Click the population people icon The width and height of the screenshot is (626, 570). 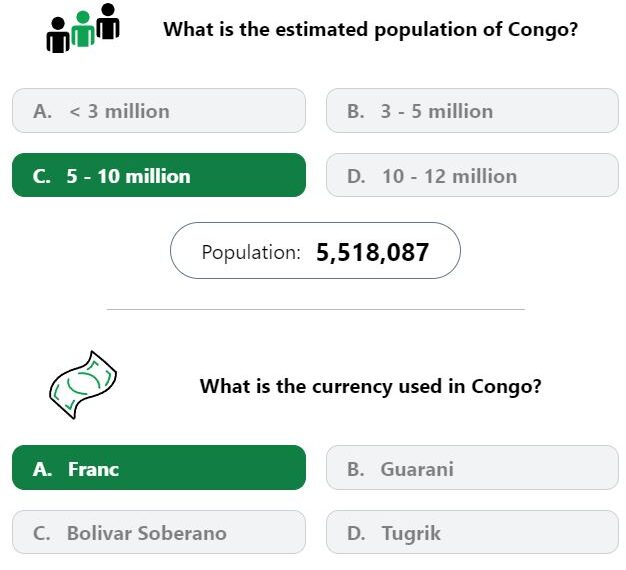pyautogui.click(x=83, y=28)
